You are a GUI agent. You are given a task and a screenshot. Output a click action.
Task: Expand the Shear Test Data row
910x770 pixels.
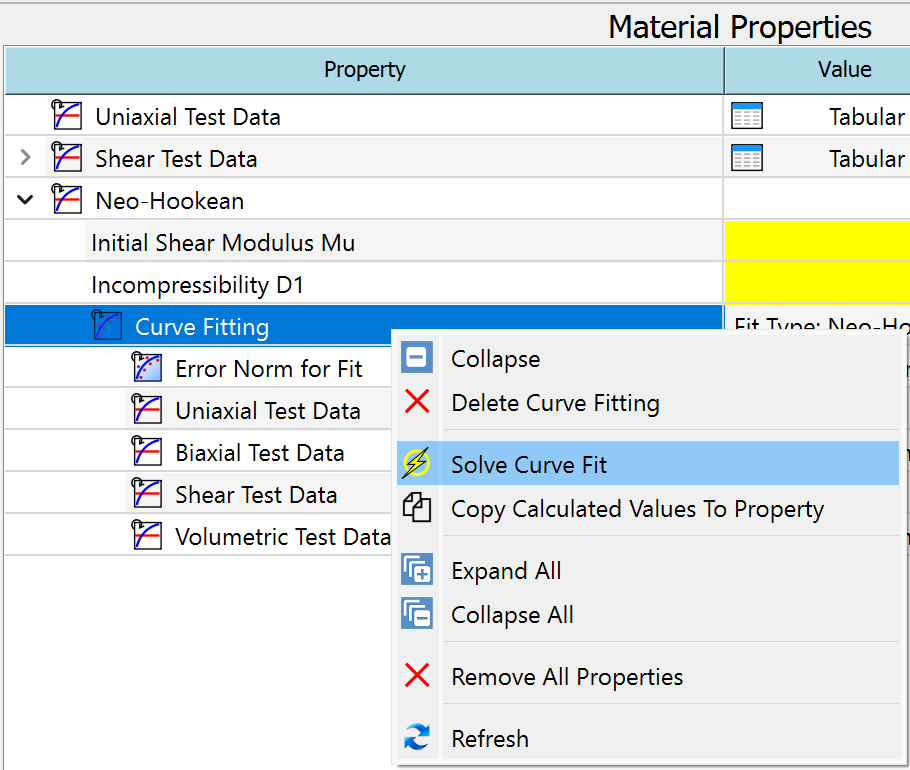tap(26, 158)
